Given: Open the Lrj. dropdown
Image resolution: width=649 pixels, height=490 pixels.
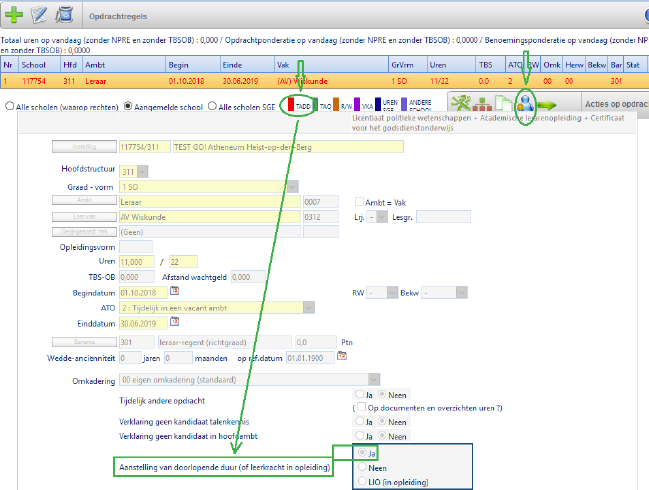Looking at the screenshot, I should coord(382,217).
